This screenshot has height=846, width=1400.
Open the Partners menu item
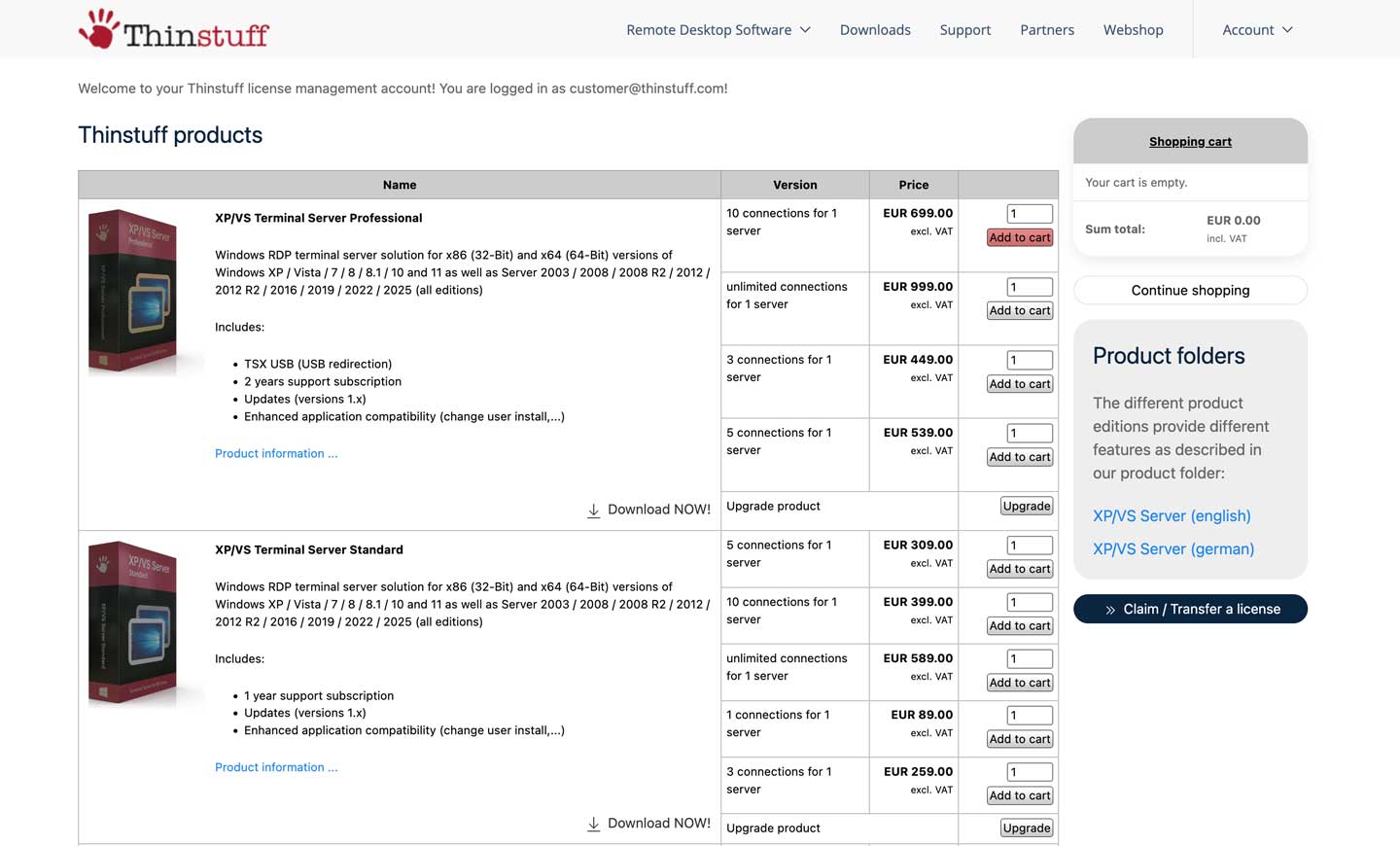pyautogui.click(x=1047, y=30)
